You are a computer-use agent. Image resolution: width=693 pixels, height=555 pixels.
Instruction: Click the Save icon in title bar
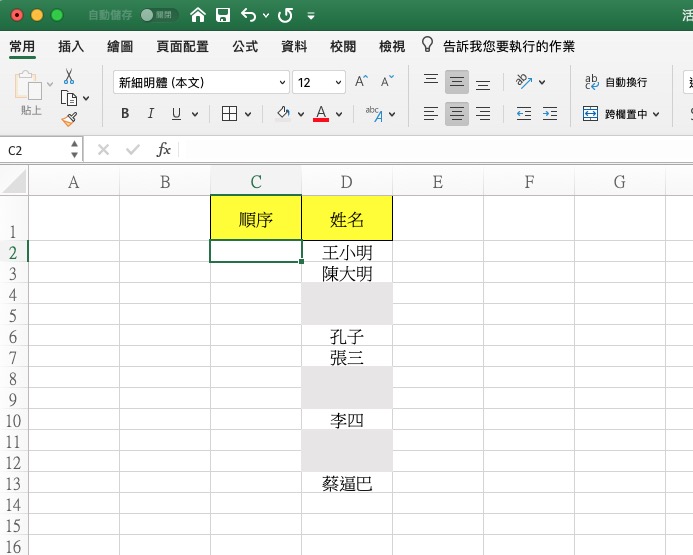pyautogui.click(x=223, y=15)
